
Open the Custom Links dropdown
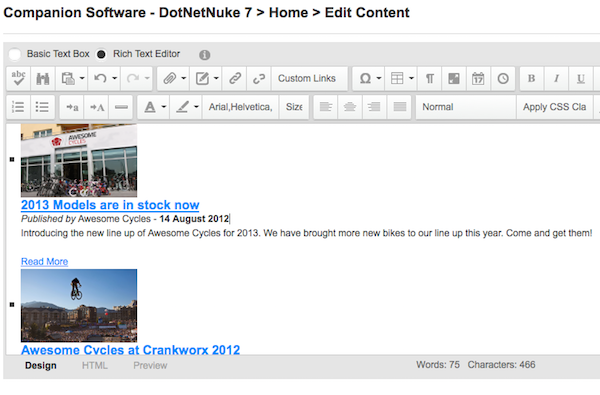[309, 78]
